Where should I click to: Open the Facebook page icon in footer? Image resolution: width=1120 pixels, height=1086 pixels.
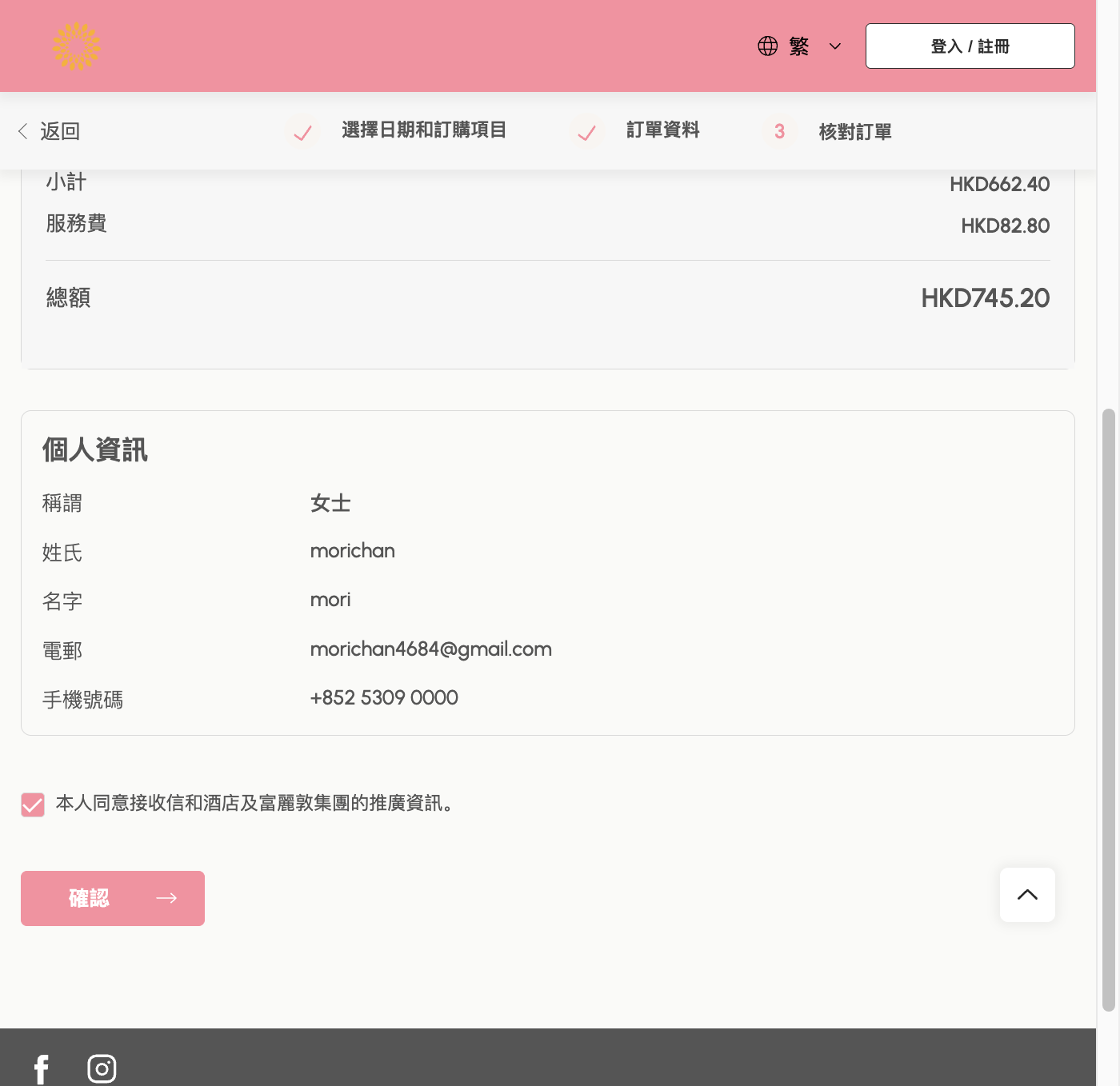tap(42, 1069)
